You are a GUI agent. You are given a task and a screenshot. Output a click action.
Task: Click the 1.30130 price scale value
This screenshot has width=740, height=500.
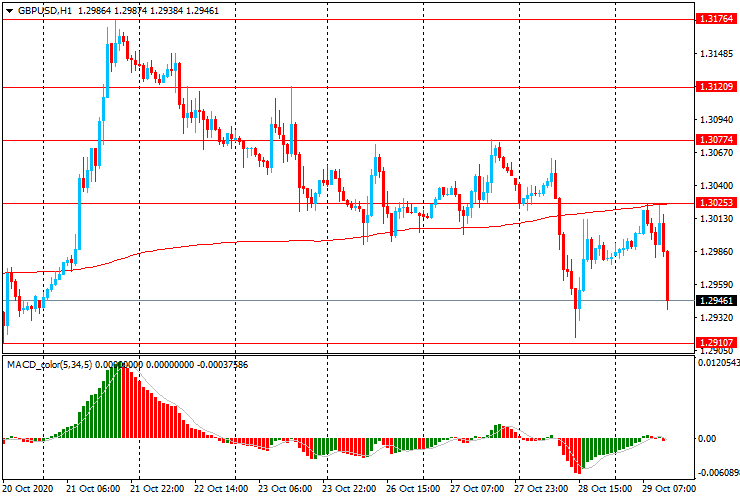point(716,219)
